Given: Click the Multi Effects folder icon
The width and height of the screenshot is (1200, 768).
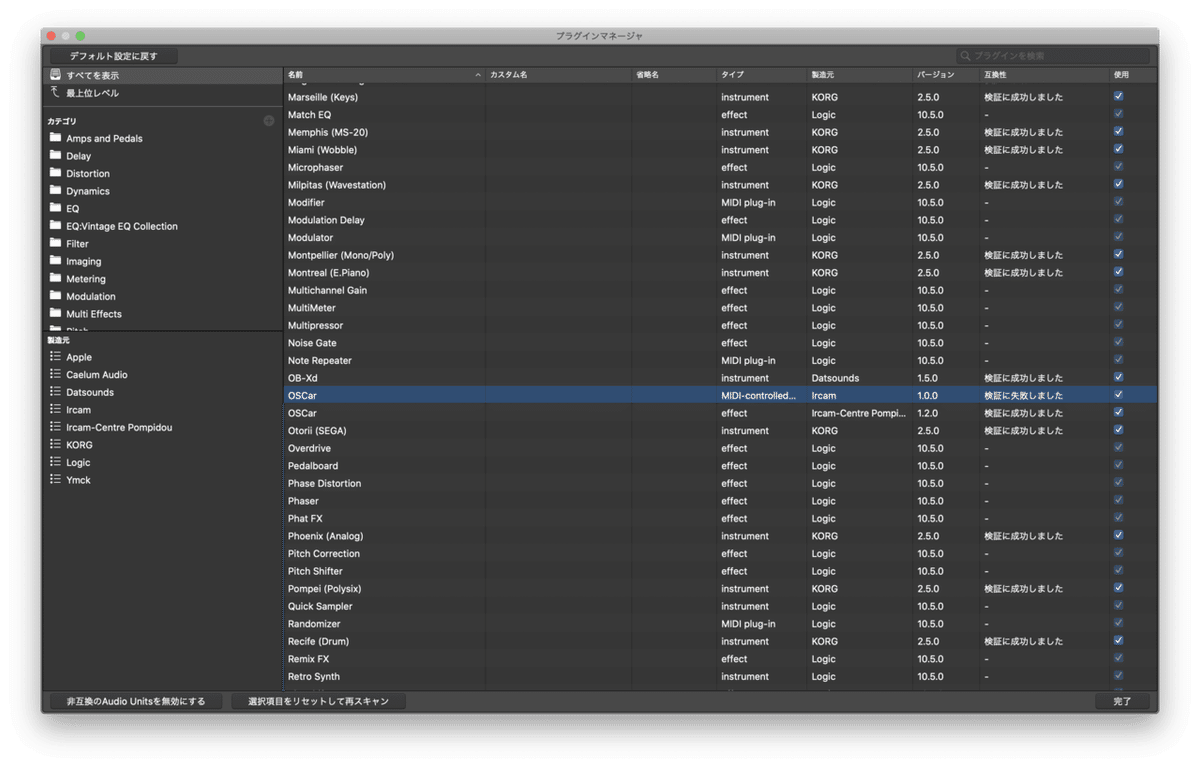Looking at the screenshot, I should pos(56,313).
